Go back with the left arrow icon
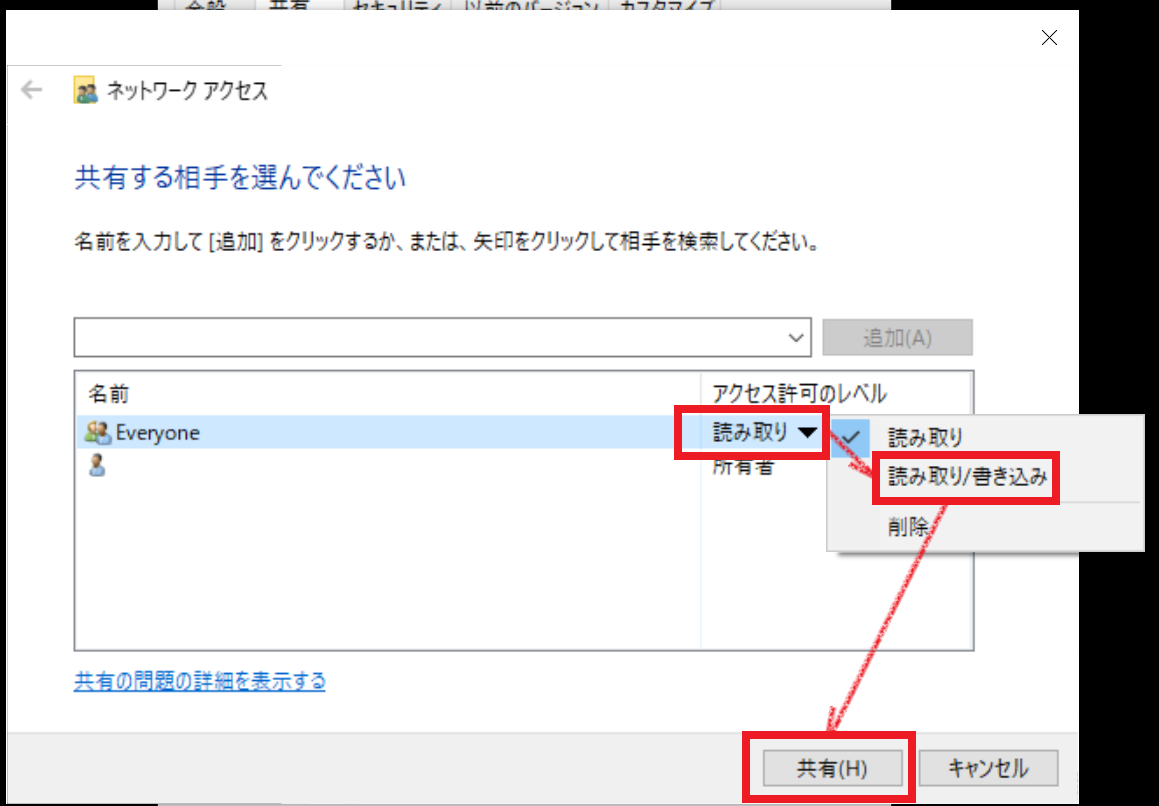This screenshot has width=1159, height=806. [31, 90]
